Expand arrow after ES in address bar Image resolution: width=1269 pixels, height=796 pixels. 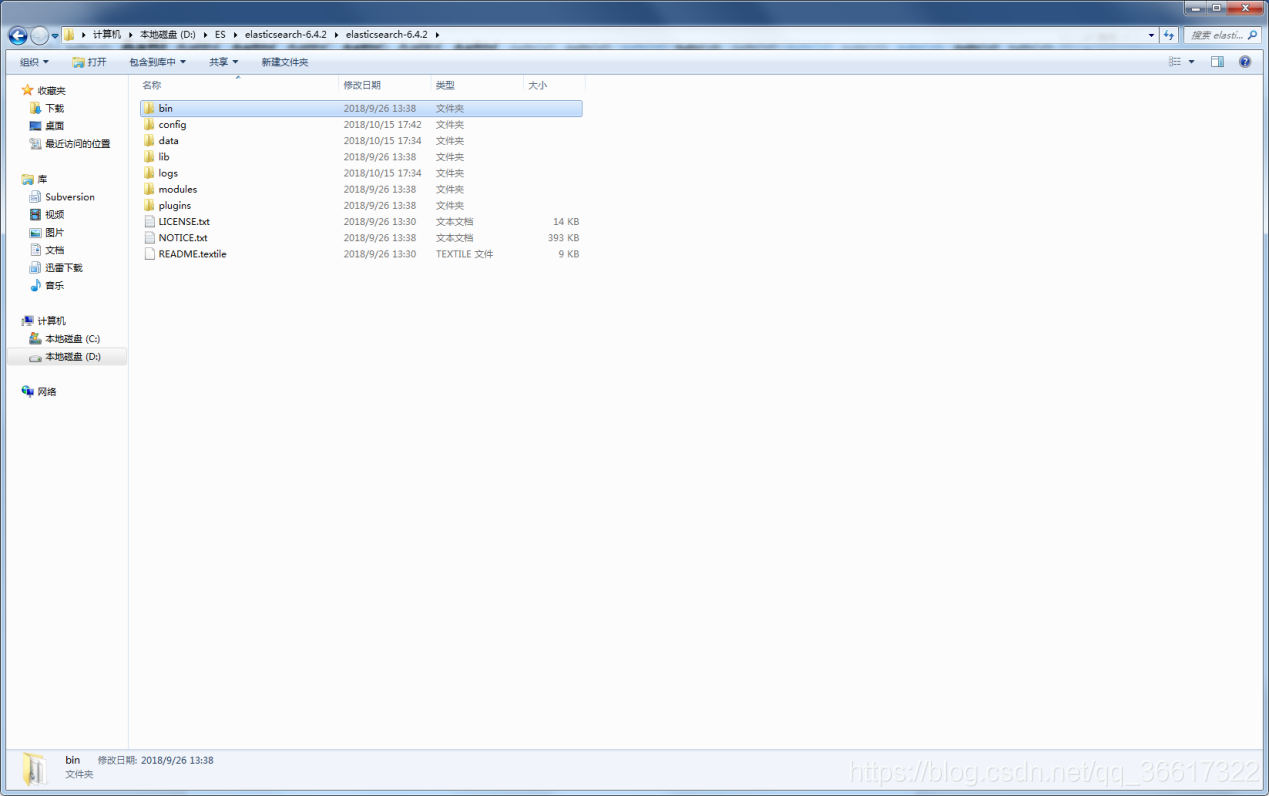235,35
